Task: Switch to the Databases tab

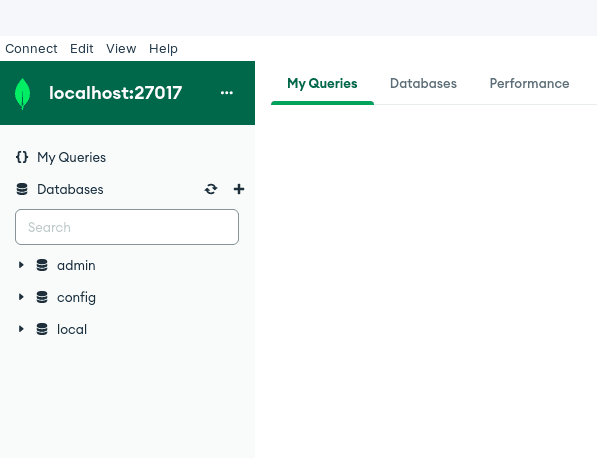Action: point(423,84)
